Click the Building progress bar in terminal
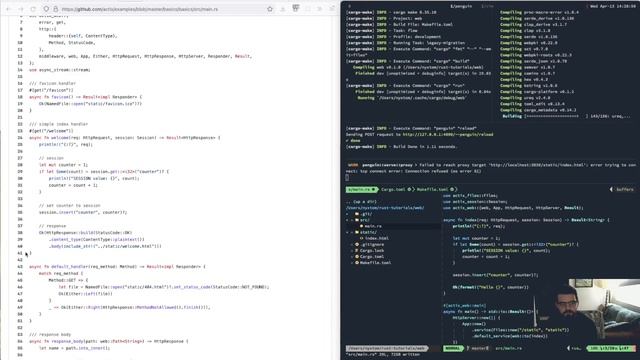 551,116
